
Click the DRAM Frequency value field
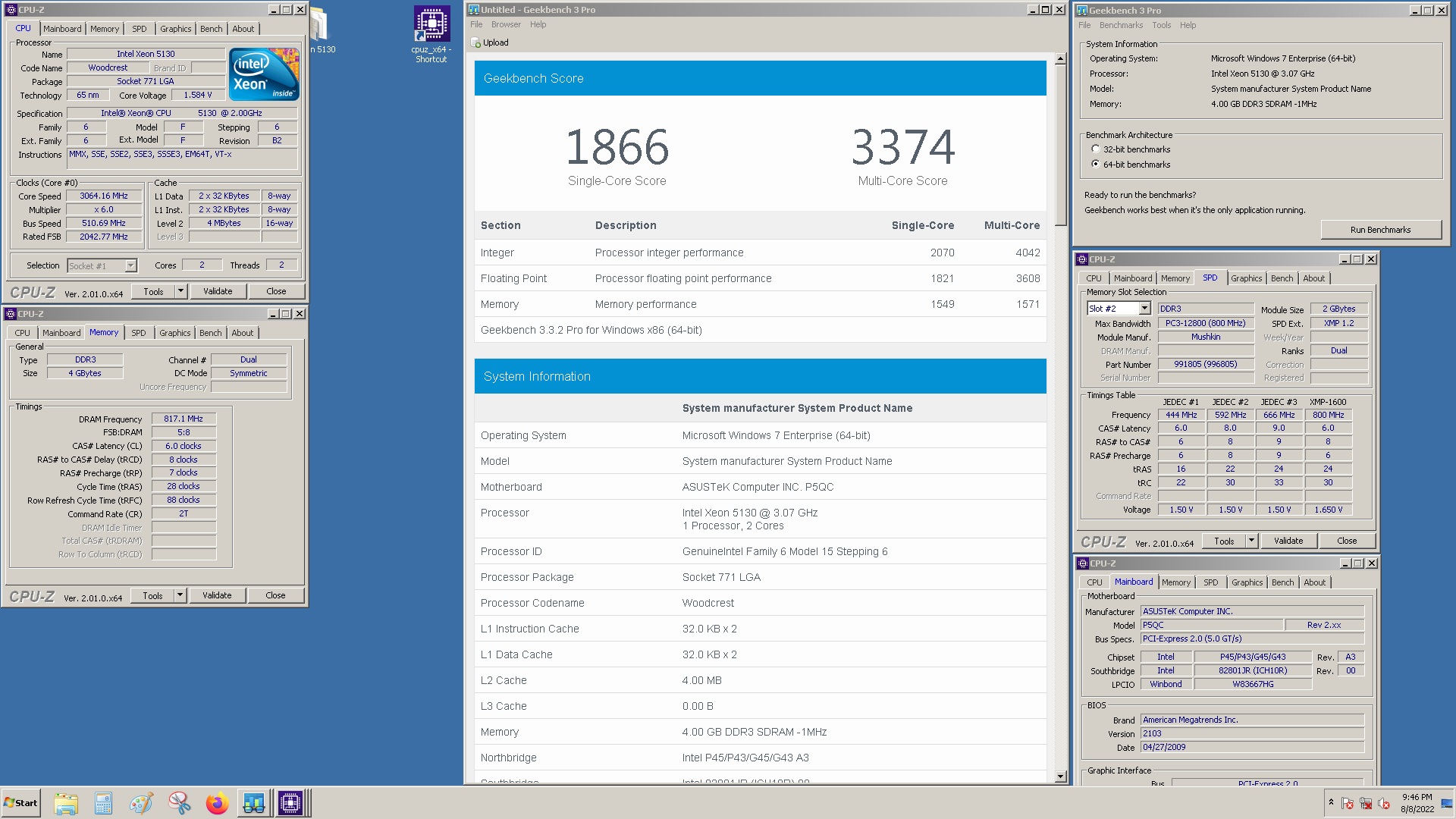184,419
